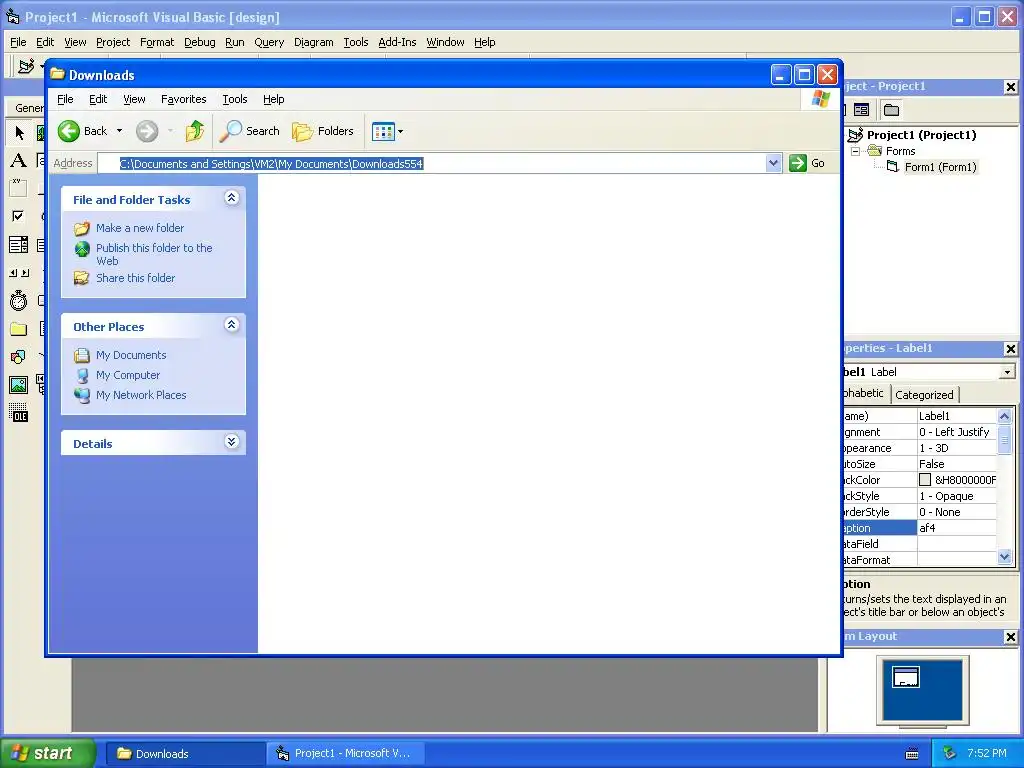Switch to Downloads taskbar button
This screenshot has height=768, width=1024.
pos(185,754)
